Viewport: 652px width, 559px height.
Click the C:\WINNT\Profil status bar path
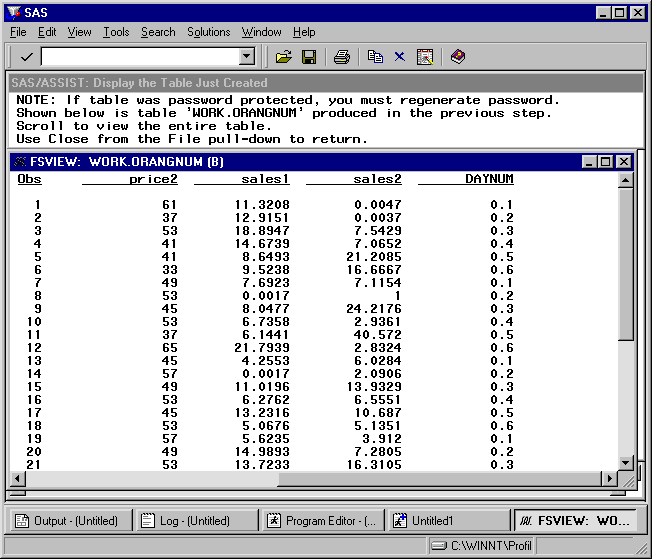[x=491, y=545]
